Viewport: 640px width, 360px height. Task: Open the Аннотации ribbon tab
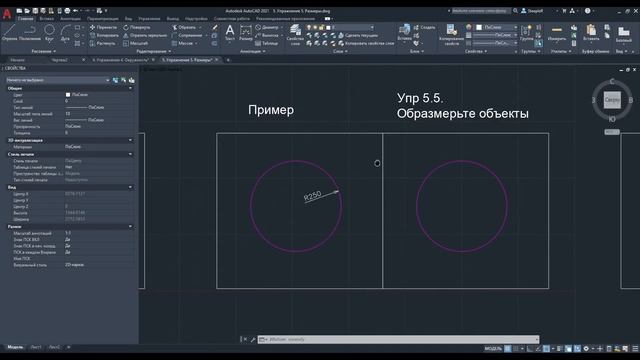pos(70,19)
